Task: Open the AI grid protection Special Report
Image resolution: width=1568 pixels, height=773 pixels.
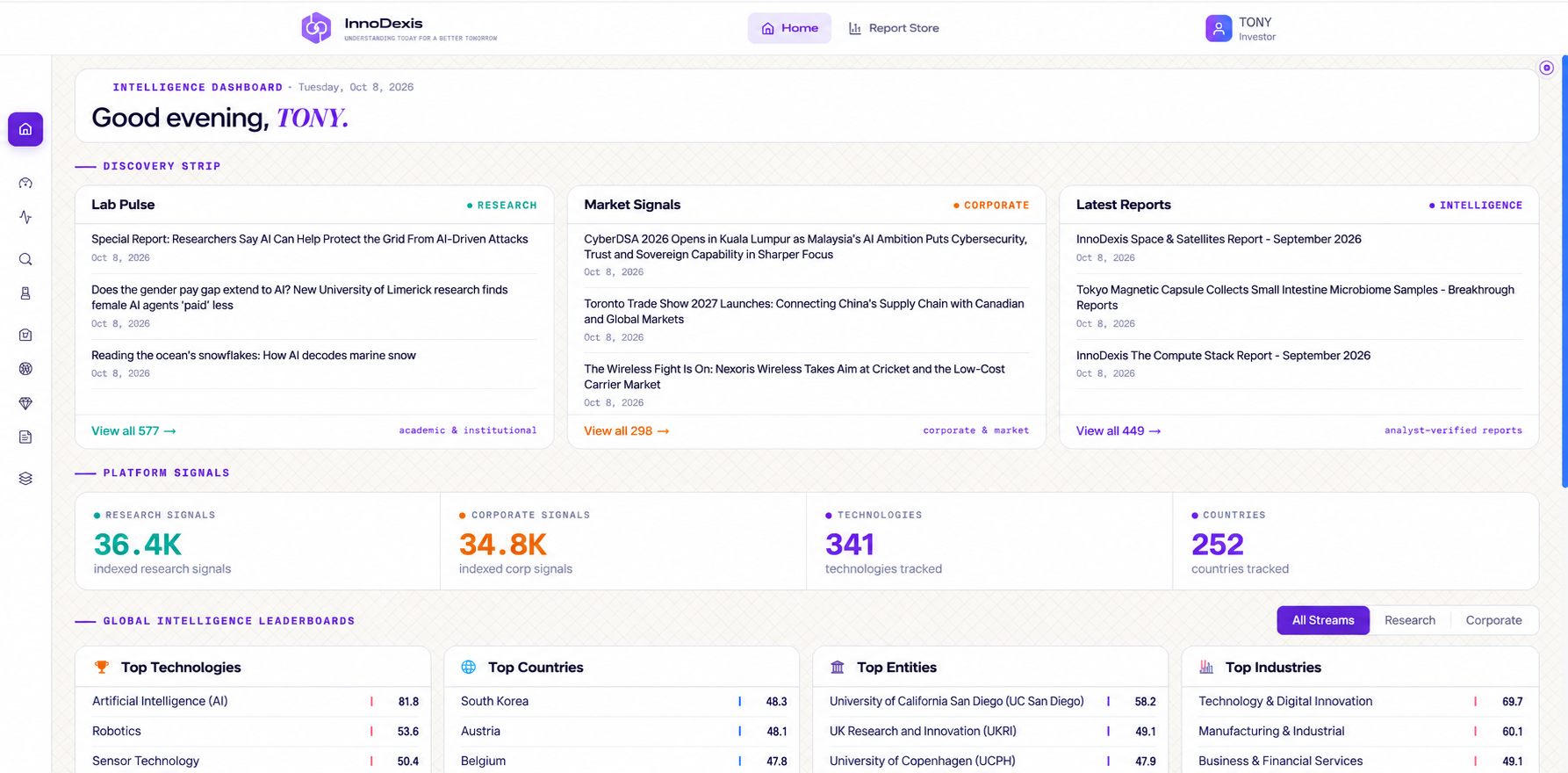Action: pyautogui.click(x=310, y=239)
